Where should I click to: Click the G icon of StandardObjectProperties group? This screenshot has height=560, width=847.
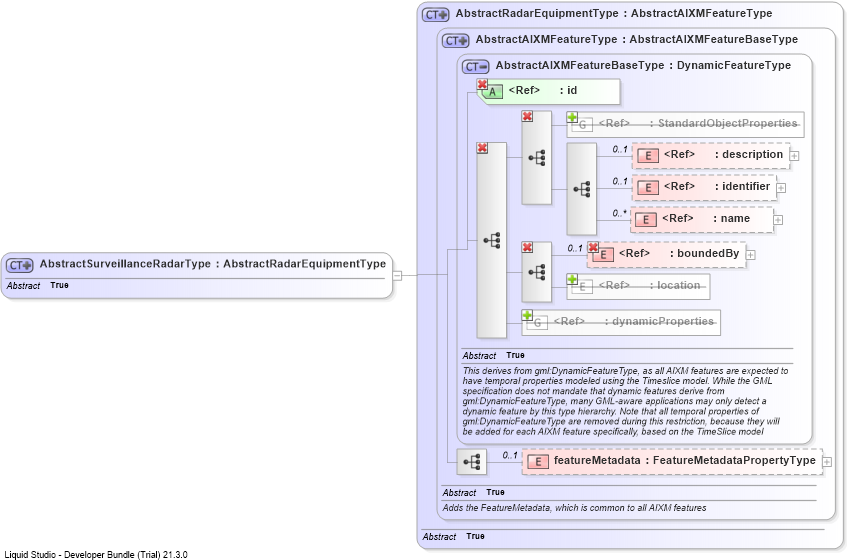[582, 125]
